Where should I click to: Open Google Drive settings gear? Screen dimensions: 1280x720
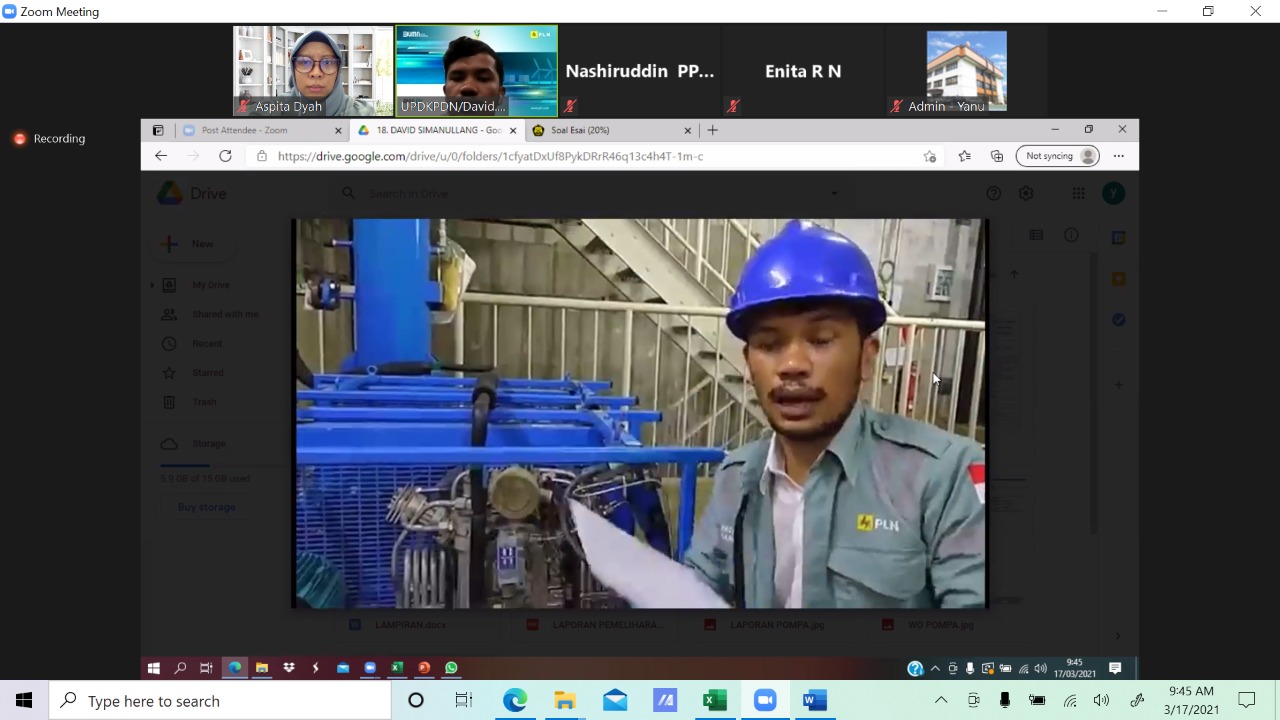click(1026, 193)
